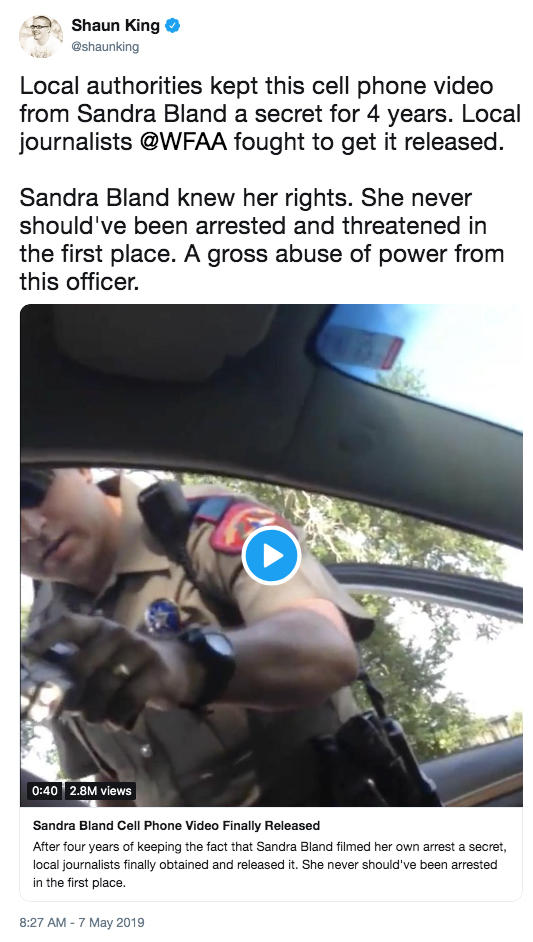This screenshot has height=942, width=533.
Task: Open the Shaun King display name
Action: [x=115, y=26]
